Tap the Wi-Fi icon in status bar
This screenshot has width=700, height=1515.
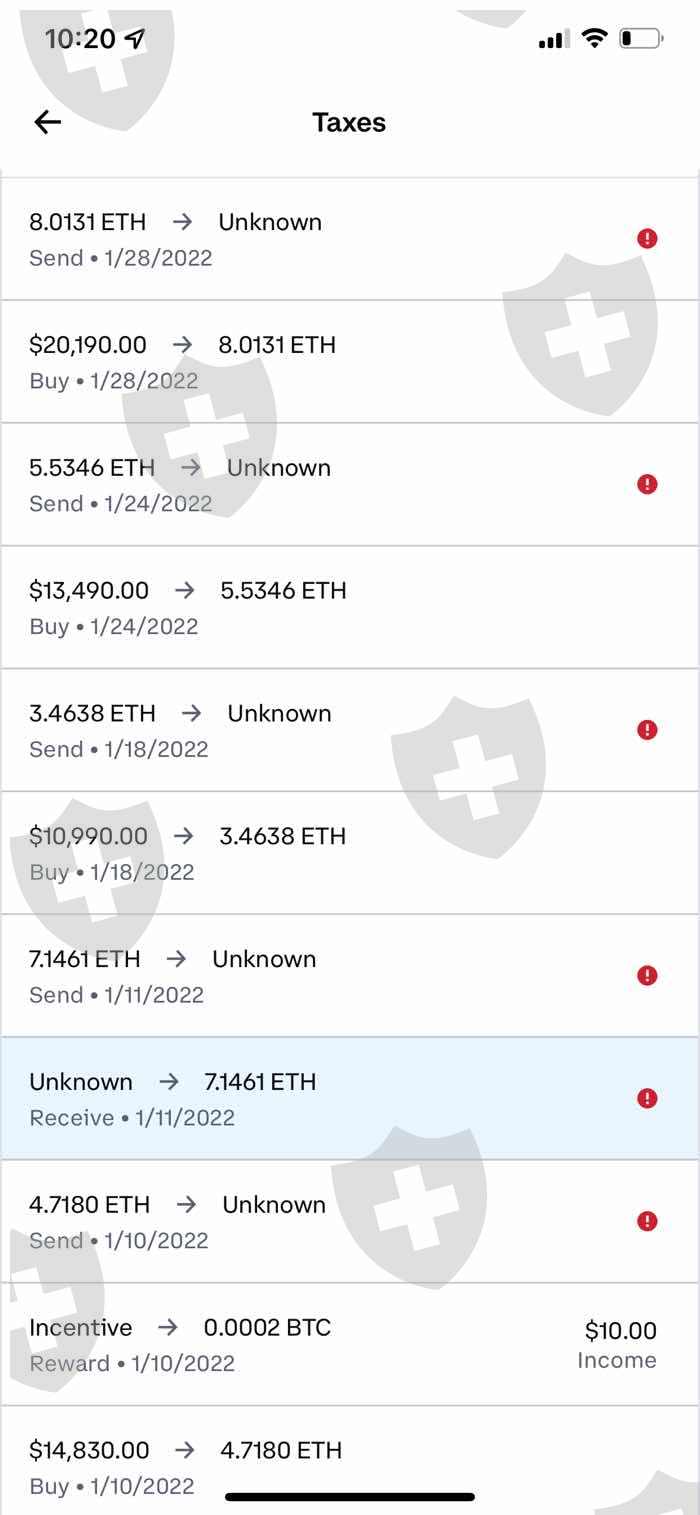[594, 38]
